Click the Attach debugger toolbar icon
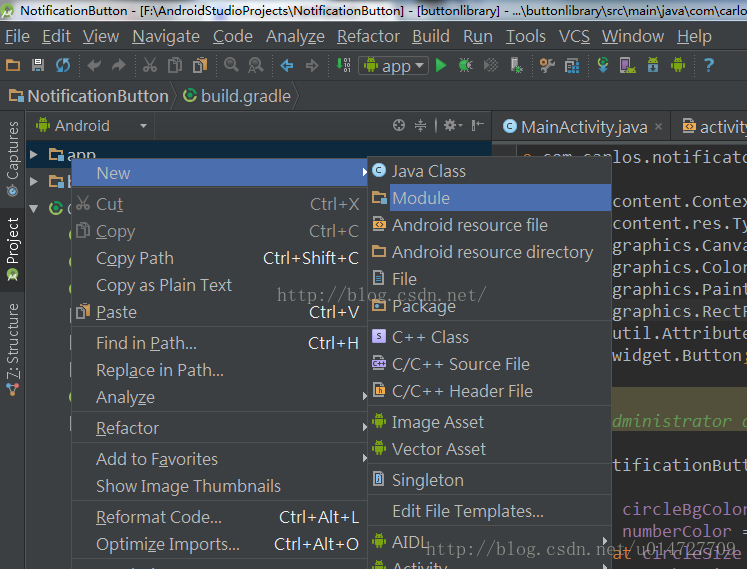Viewport: 747px width, 569px height. click(516, 65)
